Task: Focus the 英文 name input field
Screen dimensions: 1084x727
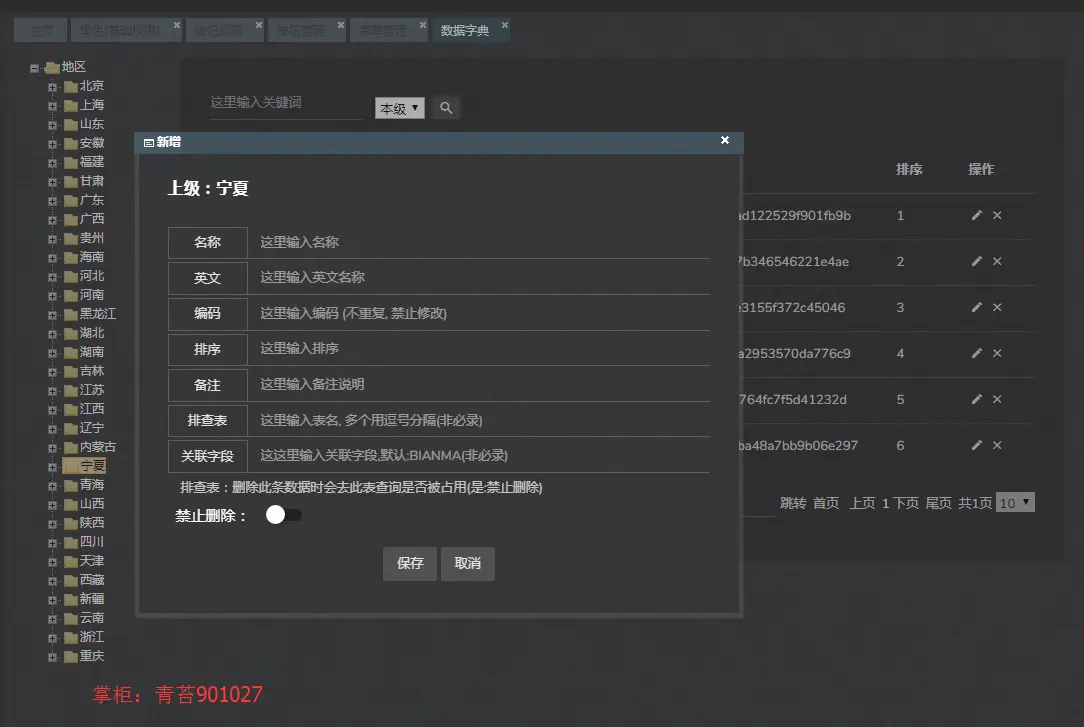Action: 479,278
